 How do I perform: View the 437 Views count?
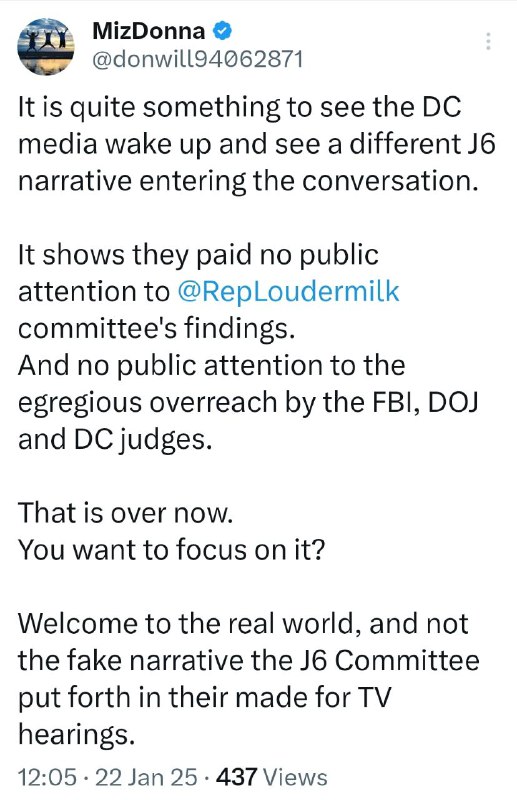tap(272, 777)
